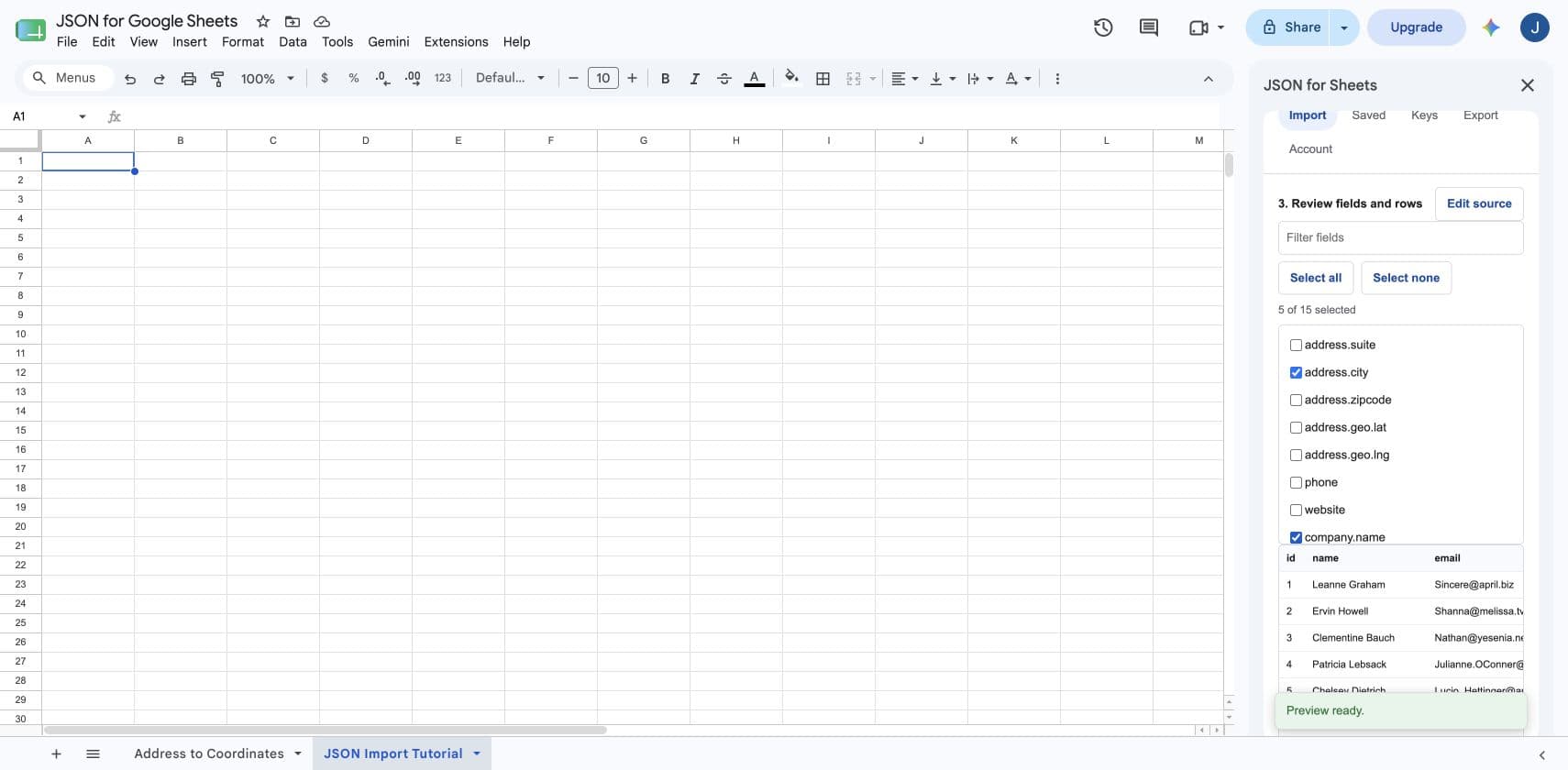Open Address to Coordinates tab menu arrow
Viewport: 1568px width, 770px height.
tap(298, 753)
